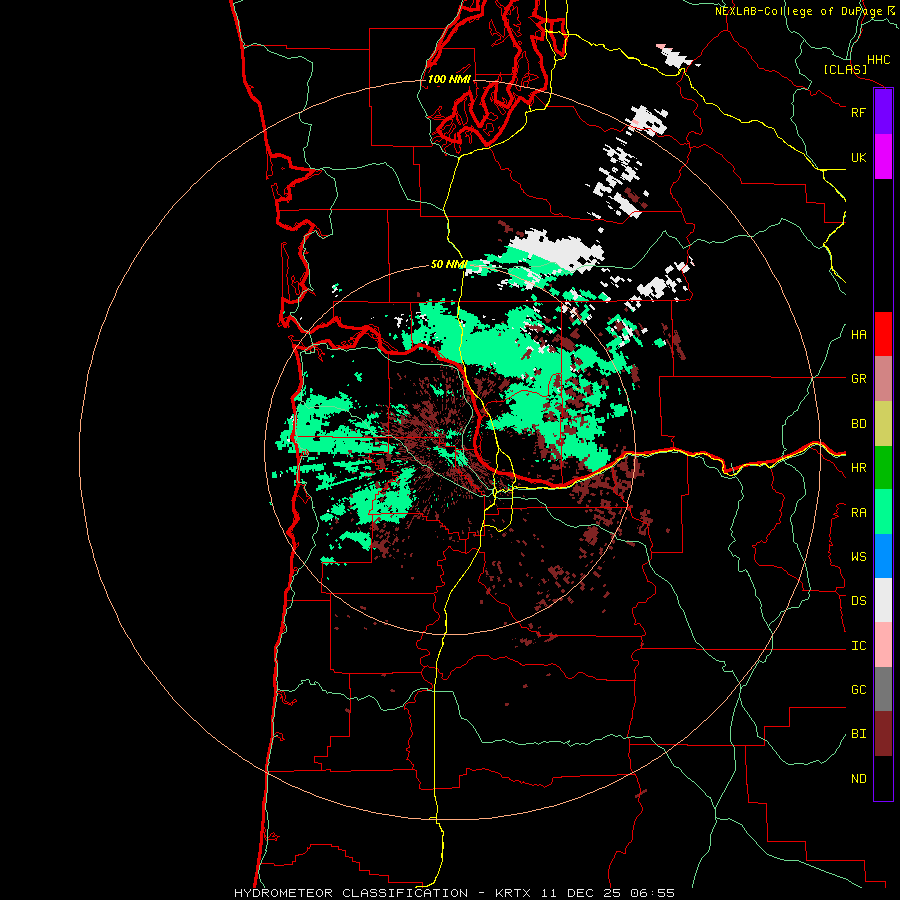The height and width of the screenshot is (900, 900).
Task: Click the "IC" legend label
Action: pos(858,646)
